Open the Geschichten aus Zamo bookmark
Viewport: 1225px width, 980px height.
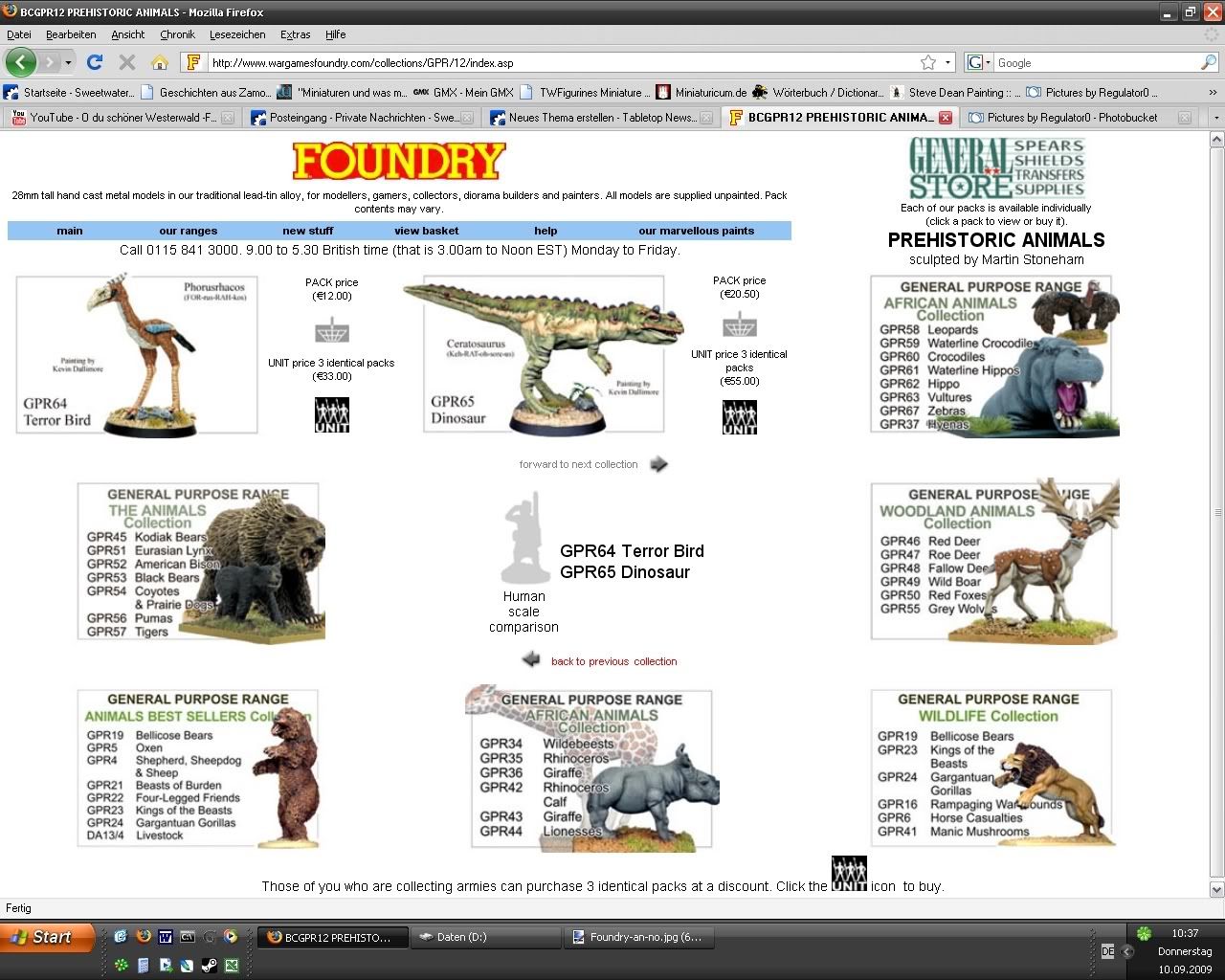(206, 92)
